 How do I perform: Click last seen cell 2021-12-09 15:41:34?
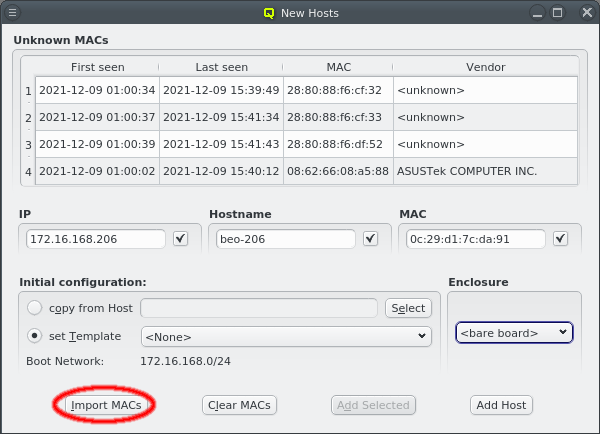[x=221, y=117]
